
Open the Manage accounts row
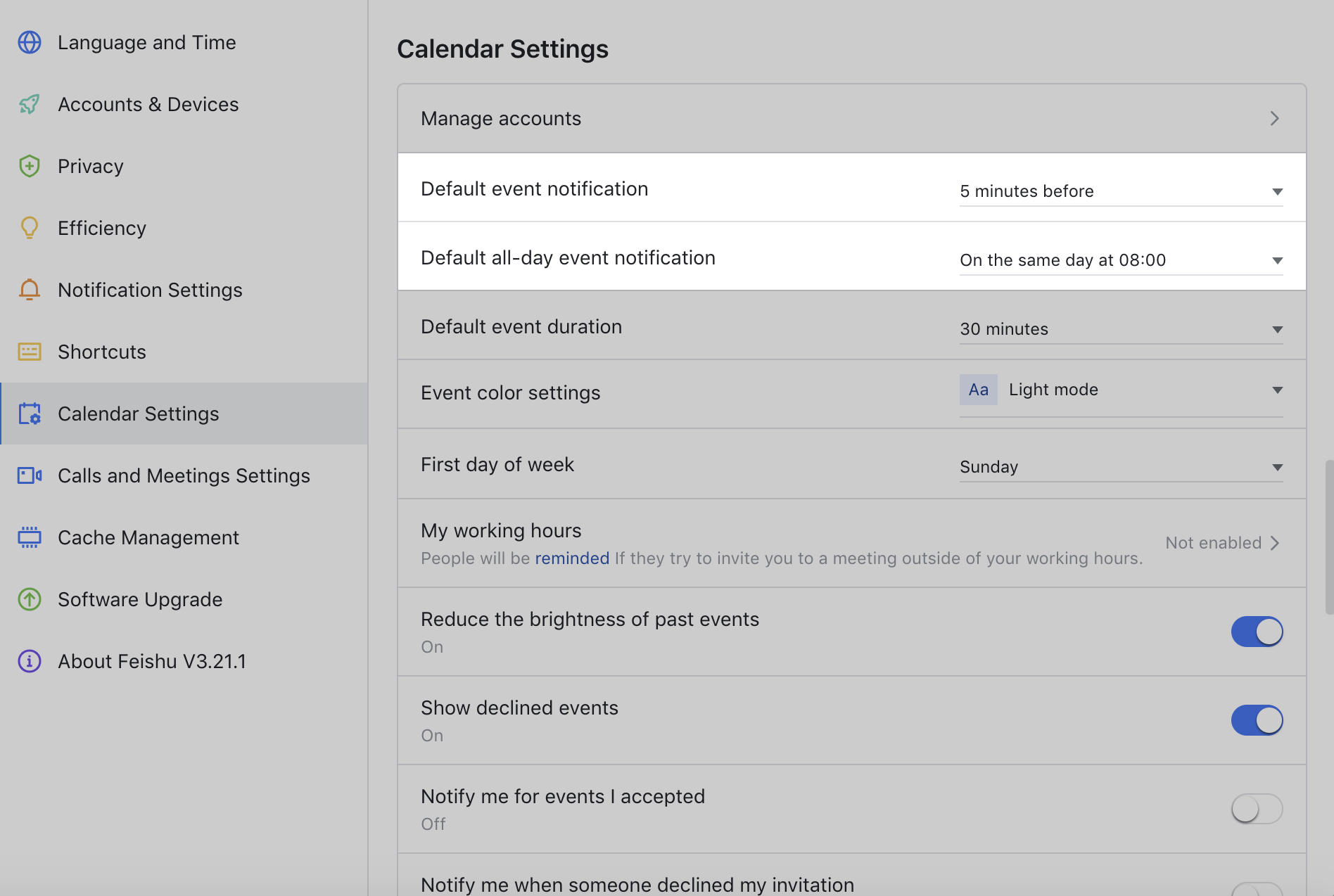(851, 118)
